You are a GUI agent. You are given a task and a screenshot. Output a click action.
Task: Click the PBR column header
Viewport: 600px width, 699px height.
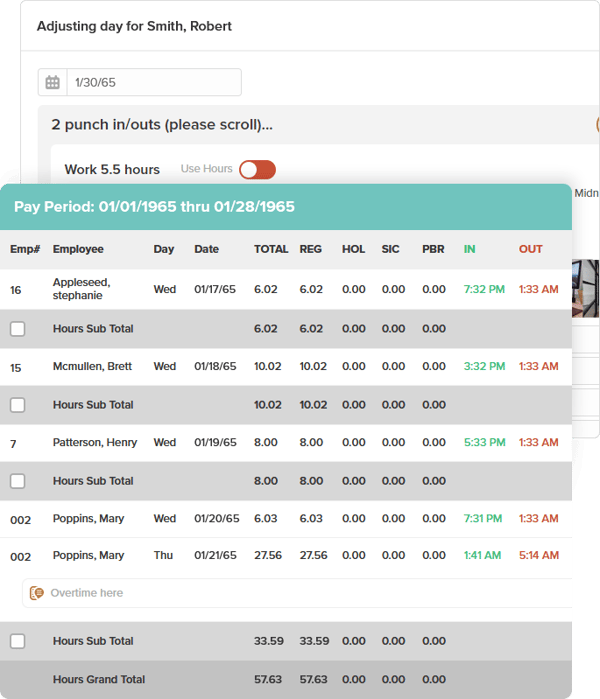(433, 249)
